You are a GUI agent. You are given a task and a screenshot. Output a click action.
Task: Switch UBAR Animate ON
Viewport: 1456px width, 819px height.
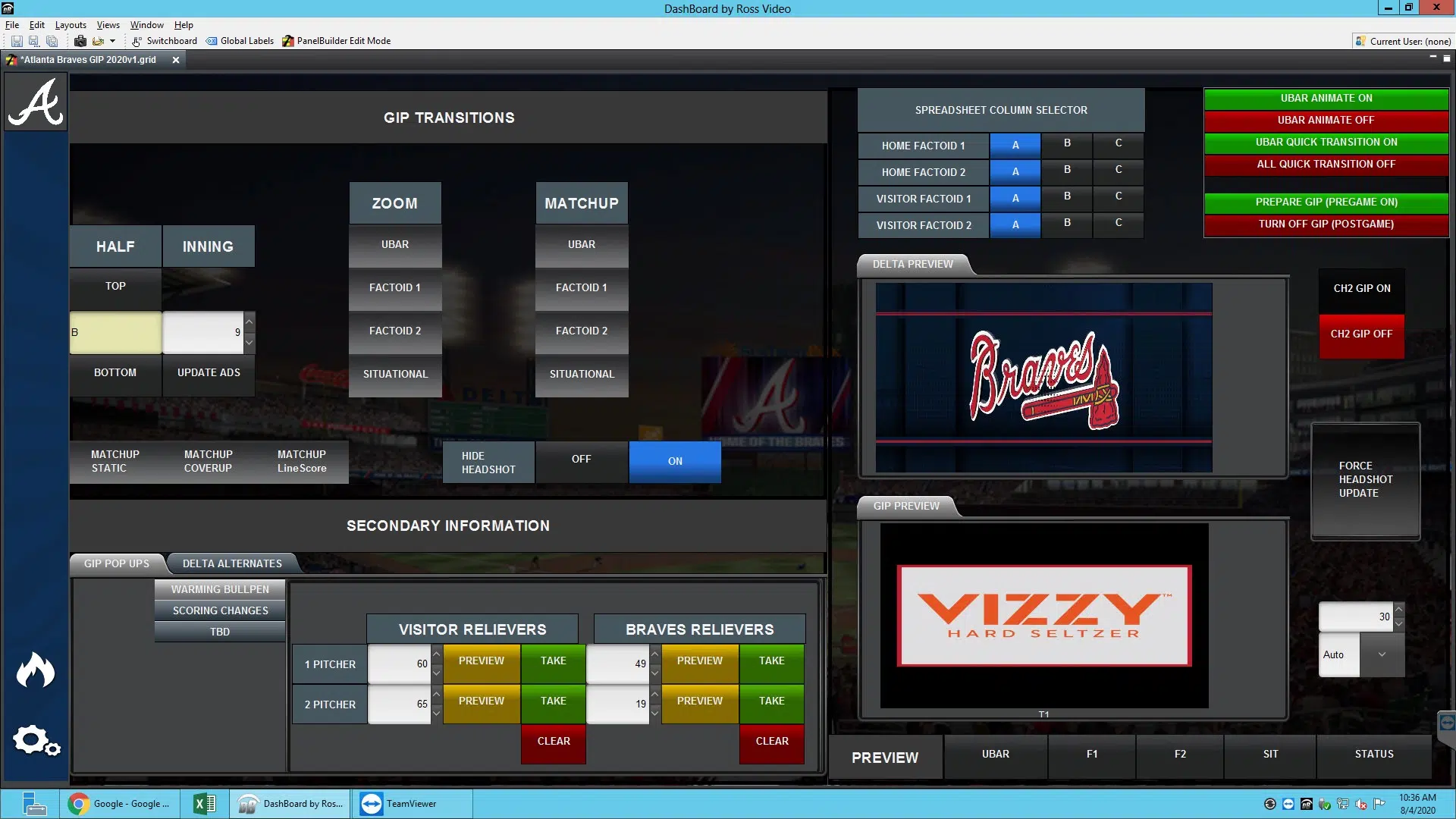point(1326,99)
